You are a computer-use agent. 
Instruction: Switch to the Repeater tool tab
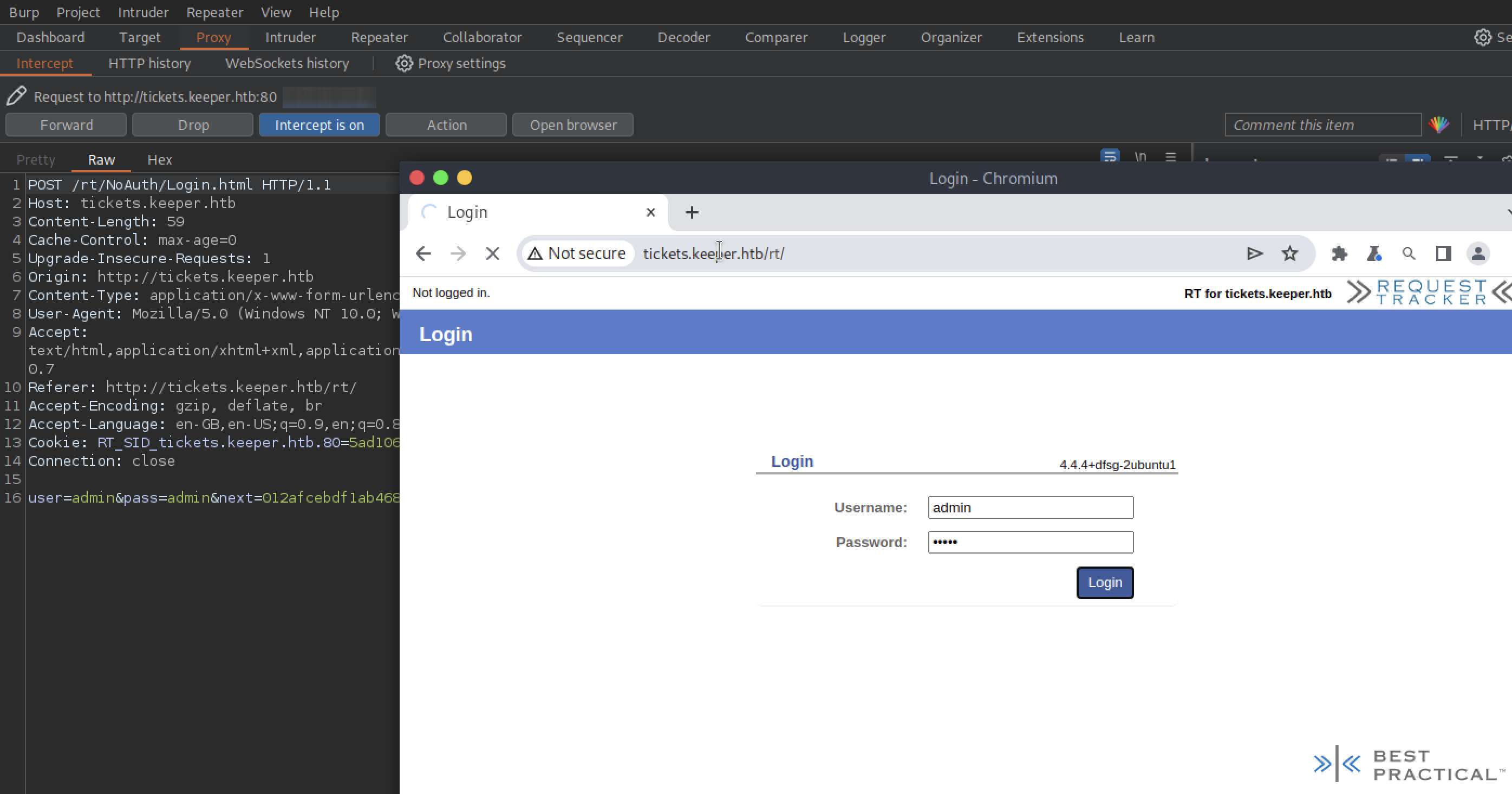(379, 37)
